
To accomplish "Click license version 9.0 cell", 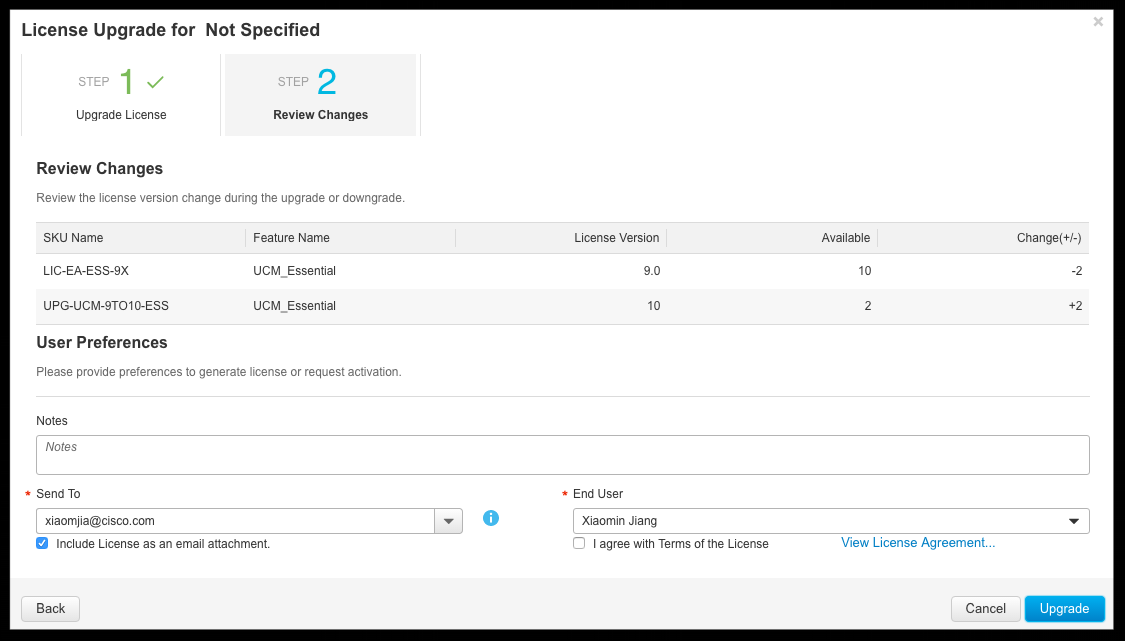I will coord(651,271).
